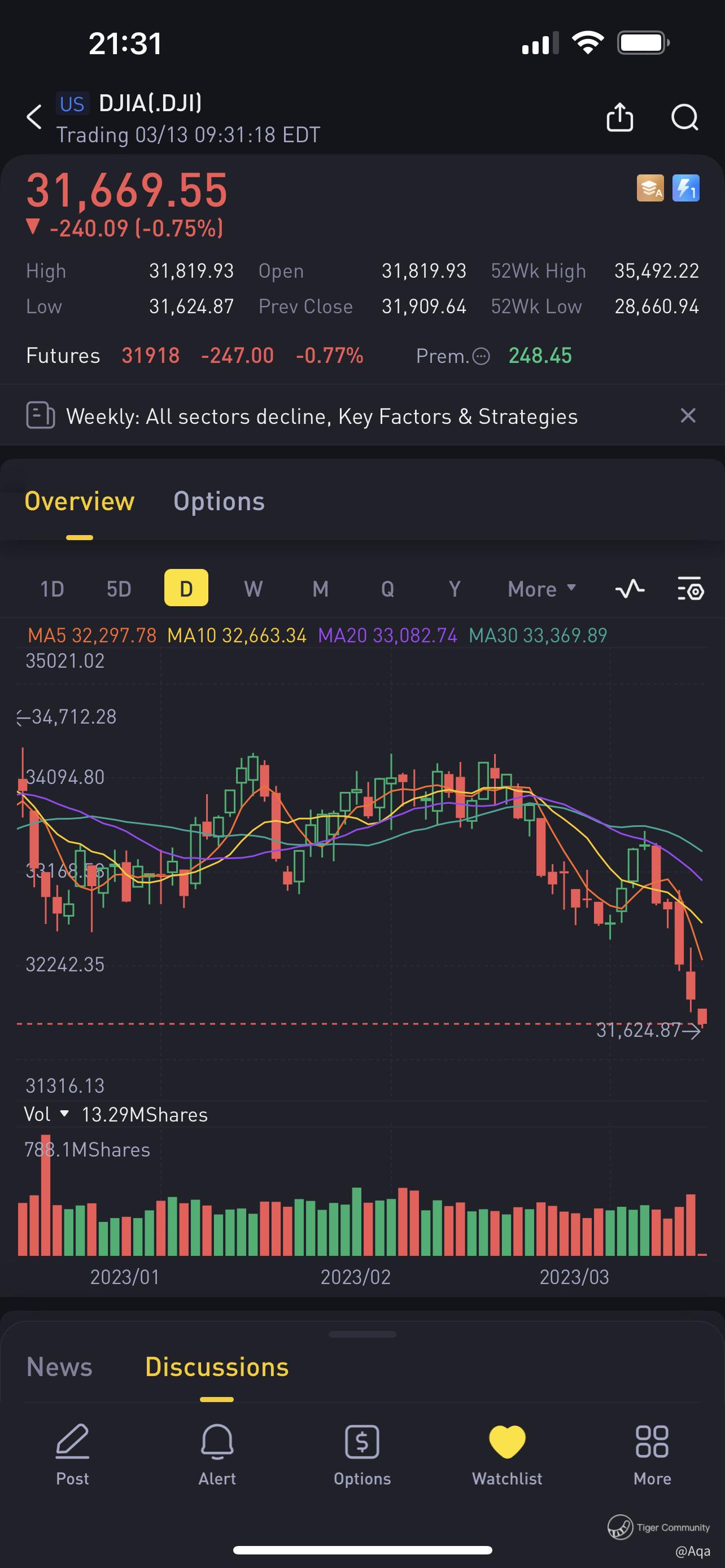Tap the Post button
The height and width of the screenshot is (1568, 725).
coord(72,1455)
